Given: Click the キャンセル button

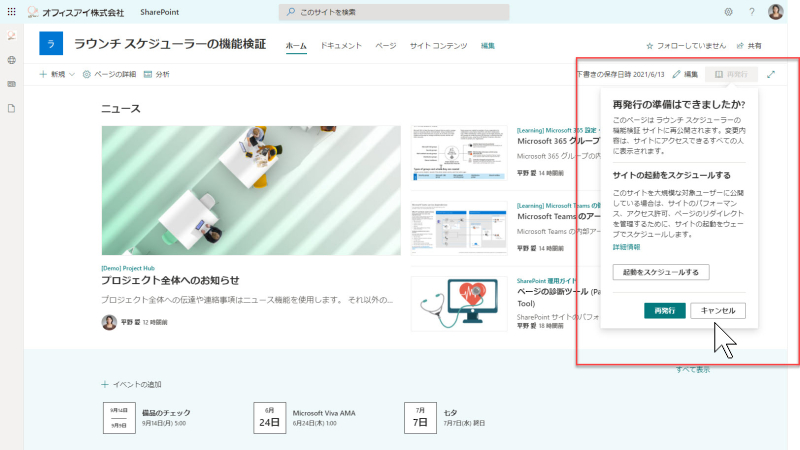Looking at the screenshot, I should (718, 310).
